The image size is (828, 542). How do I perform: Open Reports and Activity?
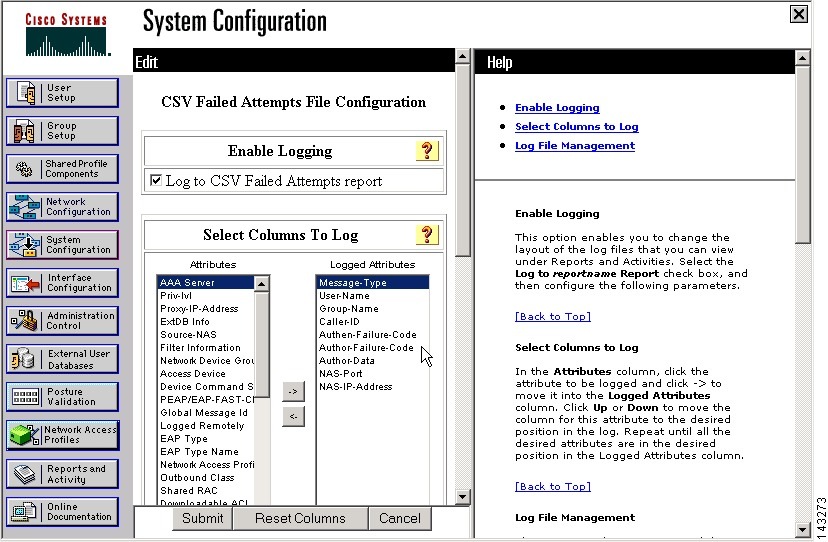pyautogui.click(x=62, y=474)
